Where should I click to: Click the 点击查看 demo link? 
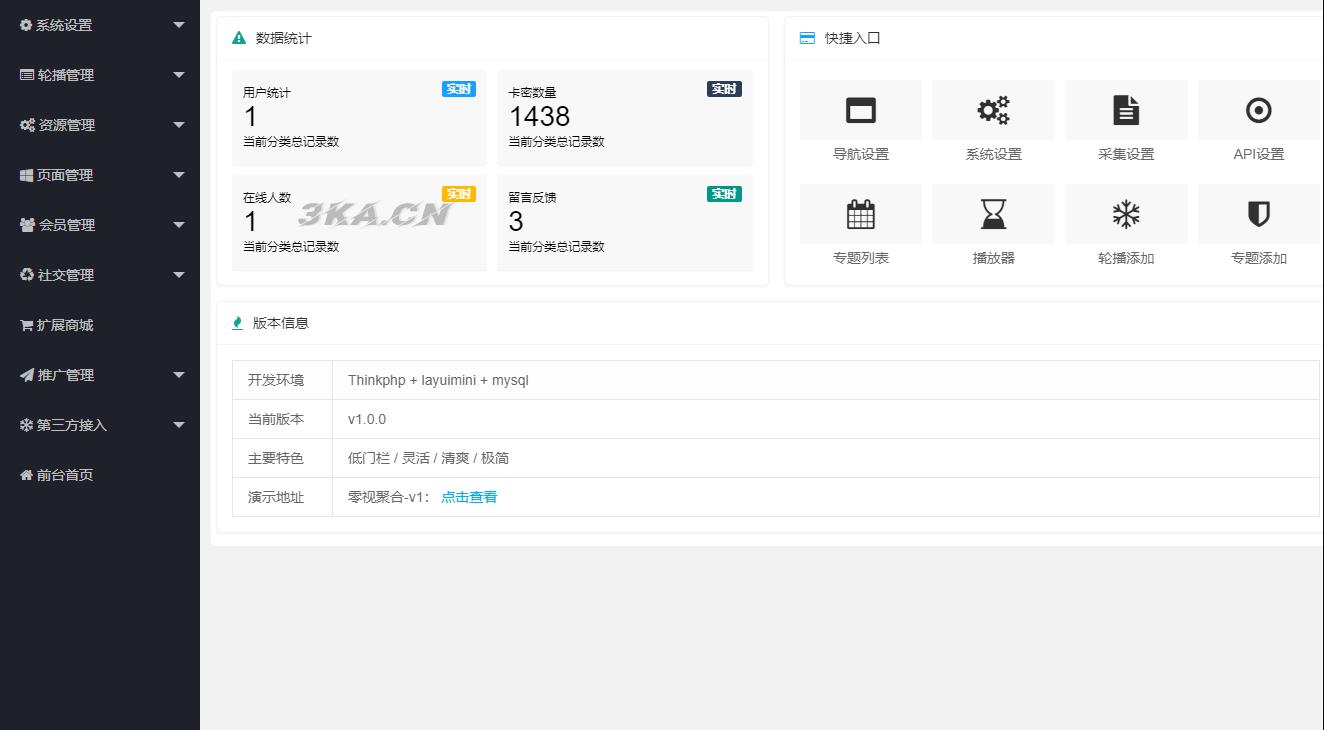[469, 497]
